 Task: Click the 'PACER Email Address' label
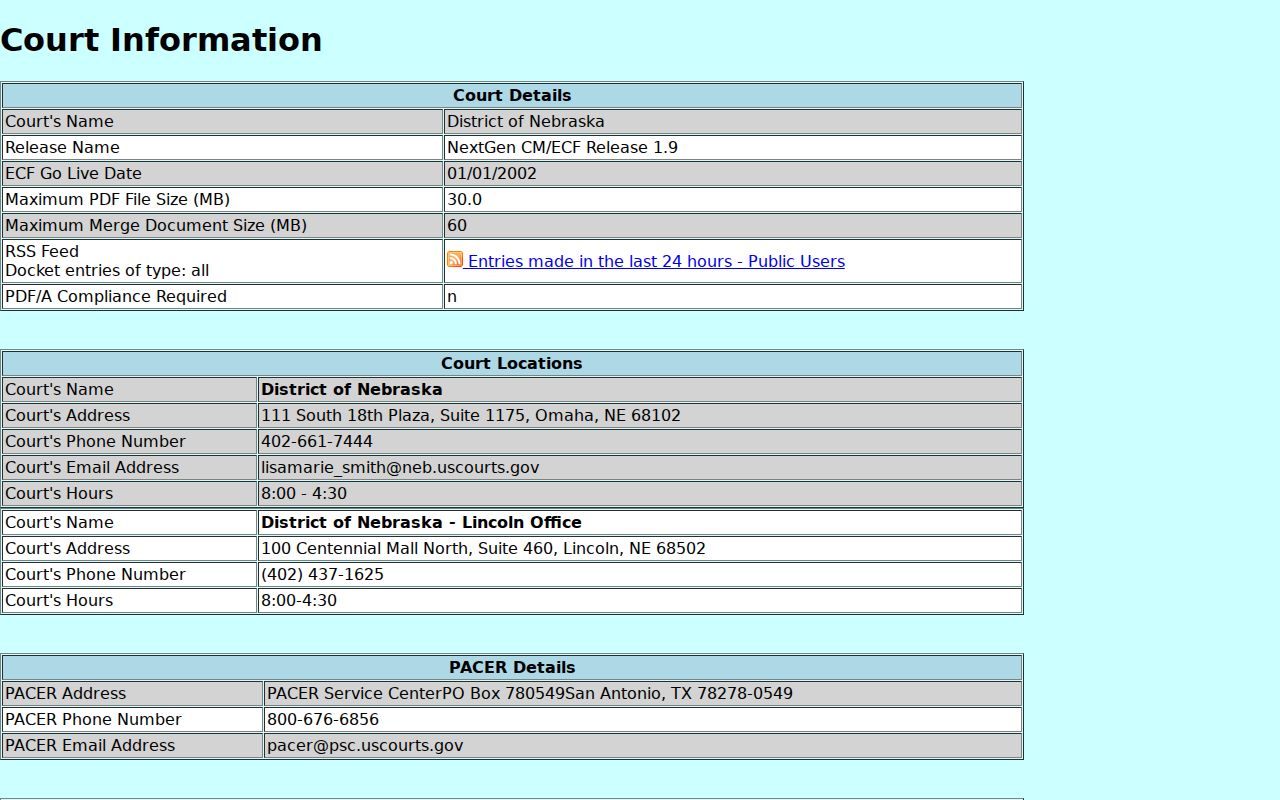click(90, 745)
